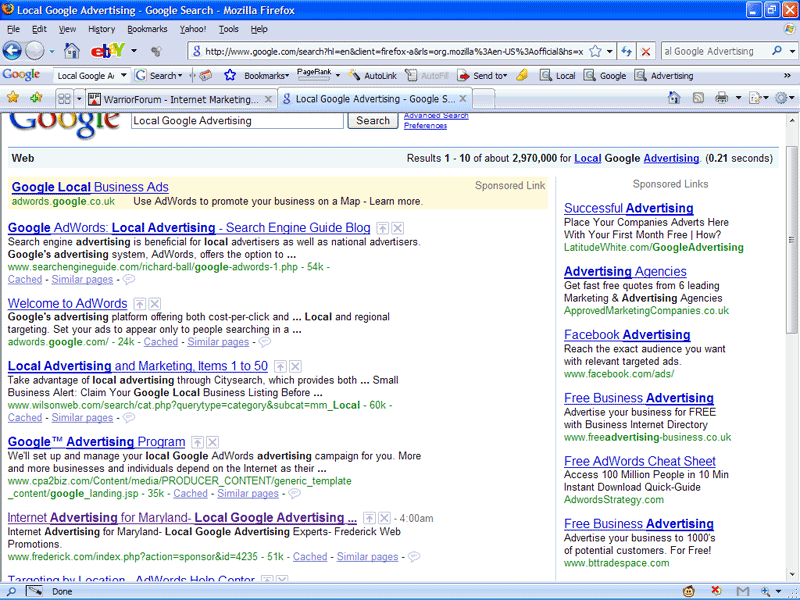Click the AutoLink wand button
800x600 pixels.
point(372,76)
